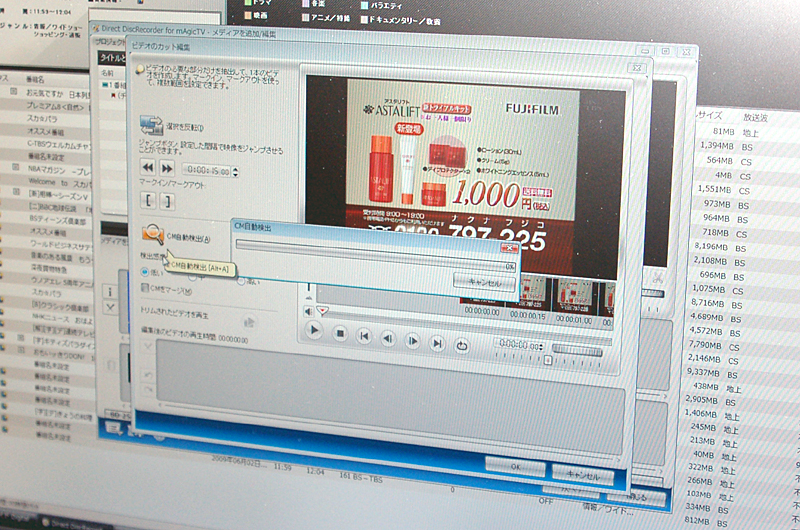Select the プレミアム8<自然> program row
Image resolution: width=800 pixels, height=530 pixels.
pos(58,107)
